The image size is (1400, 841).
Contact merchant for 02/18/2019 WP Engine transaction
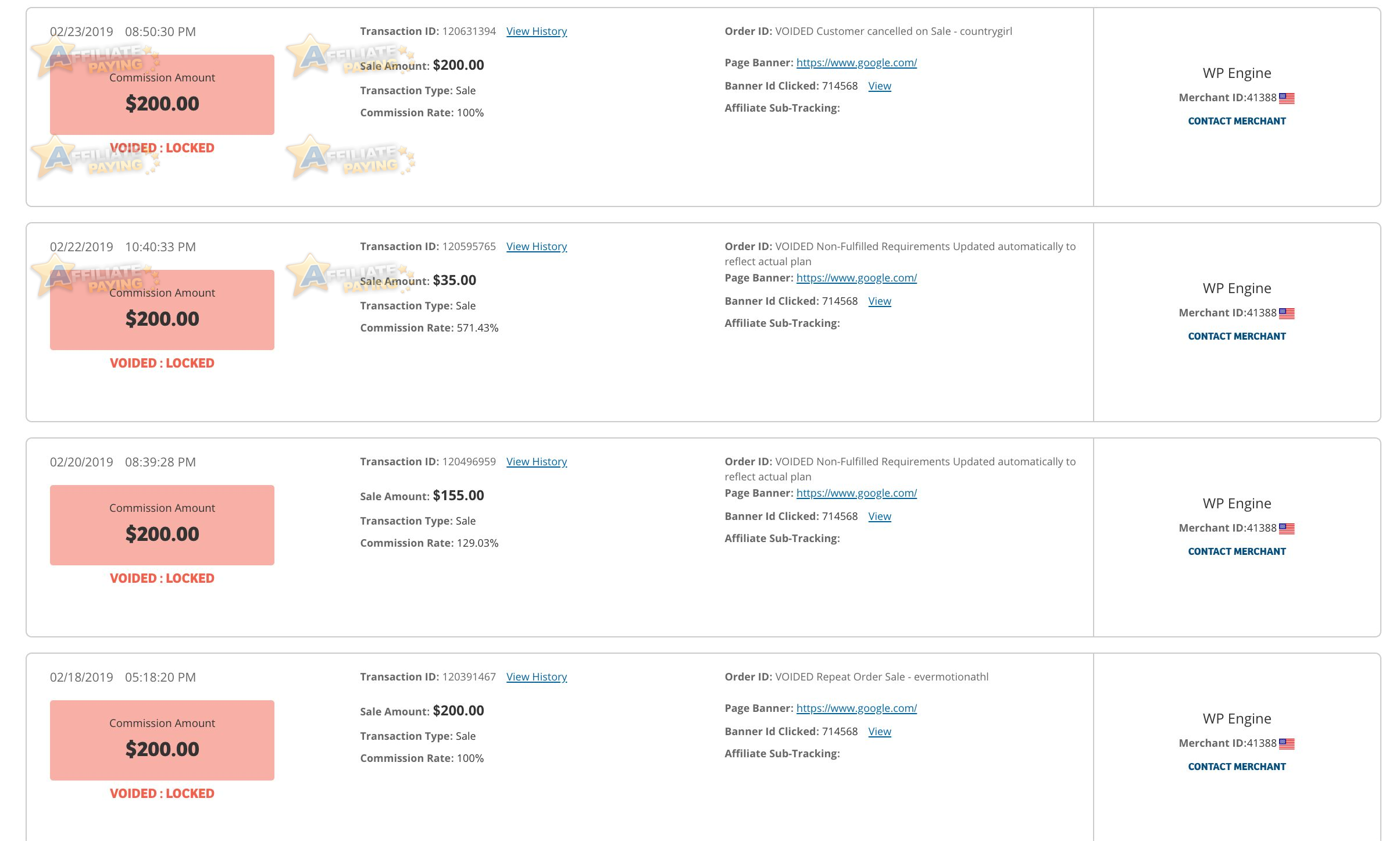point(1237,767)
